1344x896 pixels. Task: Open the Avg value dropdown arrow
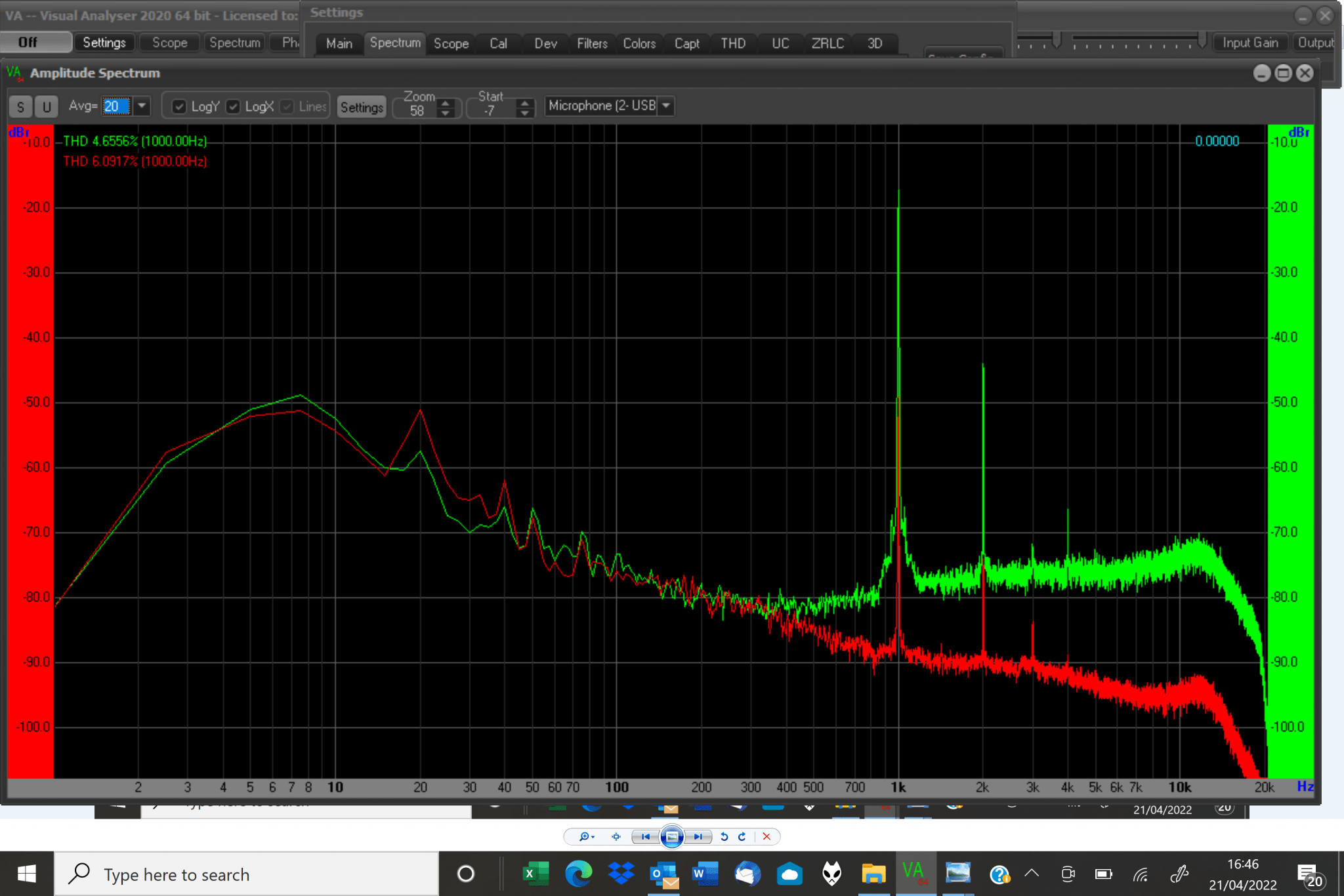142,106
